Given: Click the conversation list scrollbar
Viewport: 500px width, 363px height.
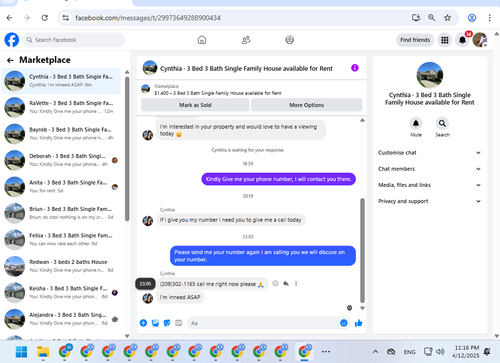Looking at the screenshot, I should coord(127,148).
